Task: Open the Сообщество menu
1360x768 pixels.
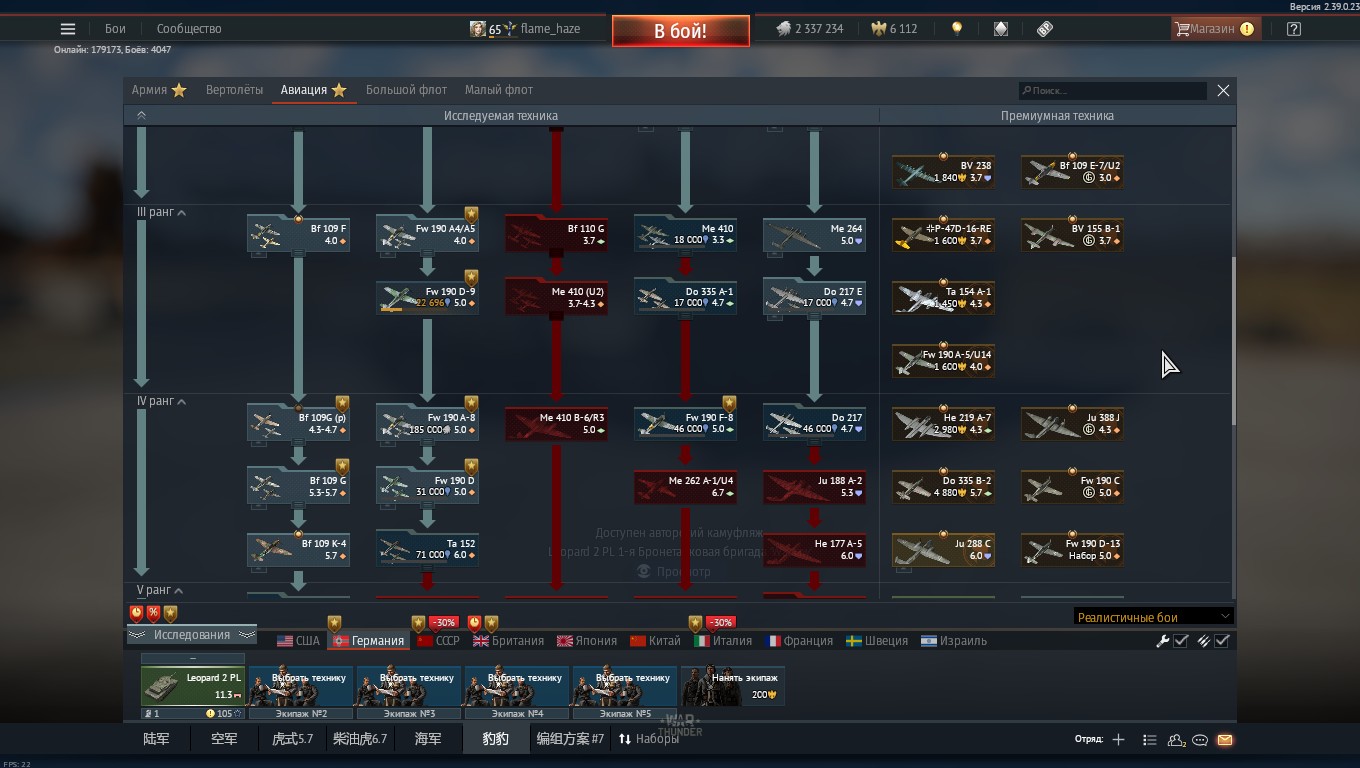Action: coord(189,29)
